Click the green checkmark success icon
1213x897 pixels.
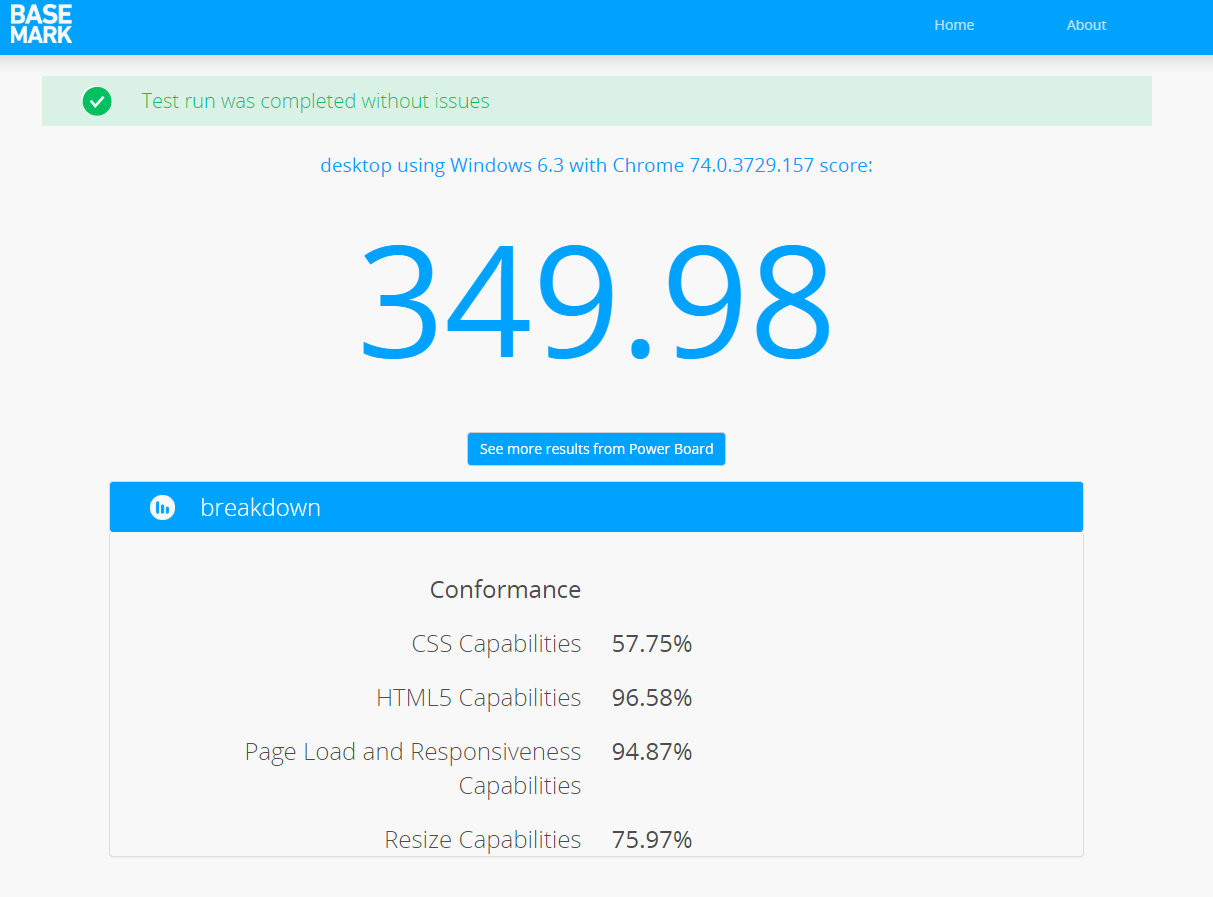click(x=97, y=101)
